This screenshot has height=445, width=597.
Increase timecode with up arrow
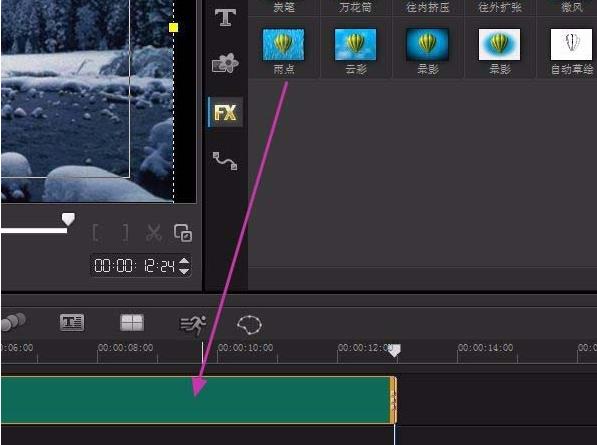click(184, 261)
